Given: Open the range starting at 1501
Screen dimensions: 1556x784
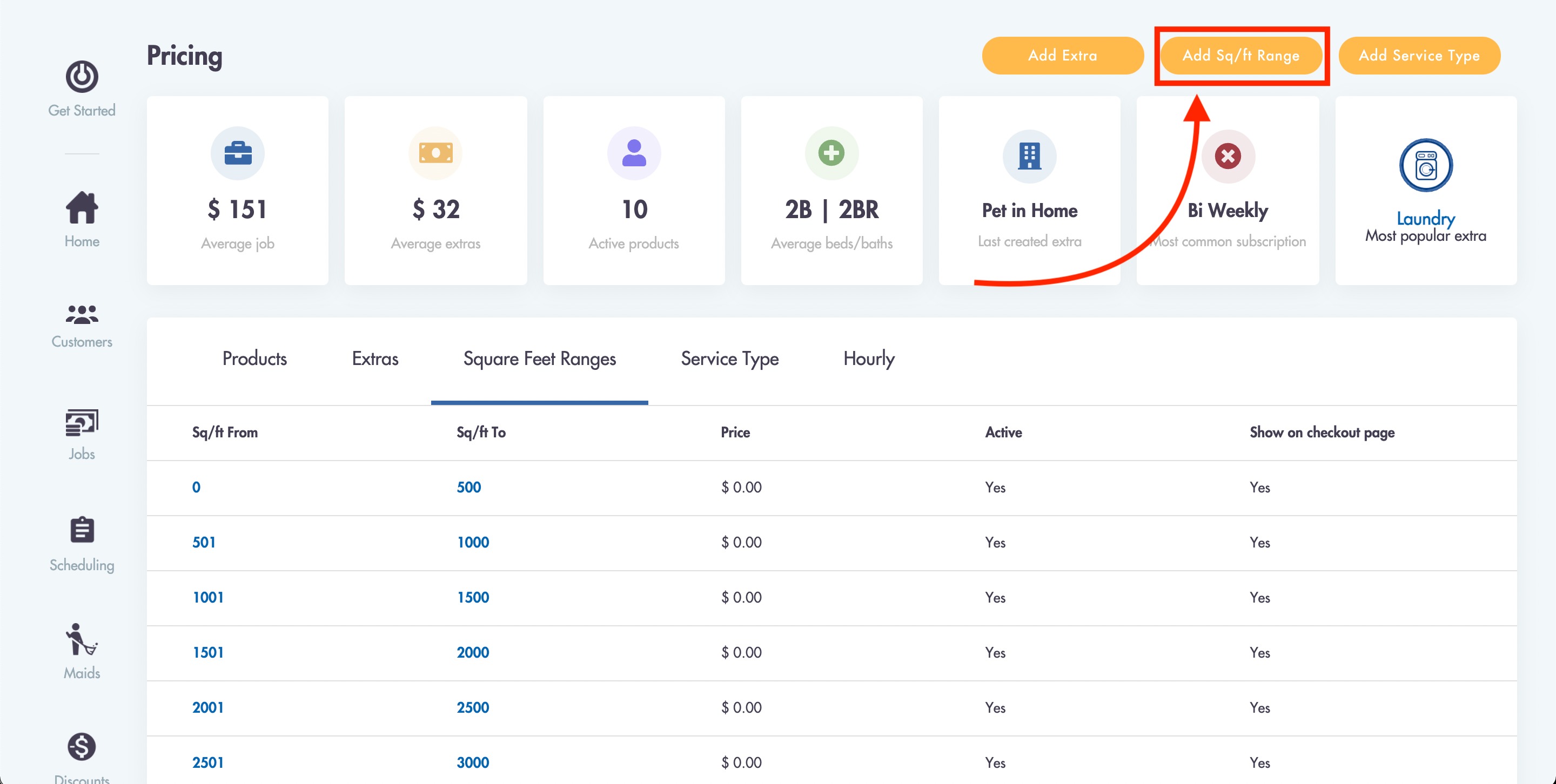Looking at the screenshot, I should click(208, 652).
